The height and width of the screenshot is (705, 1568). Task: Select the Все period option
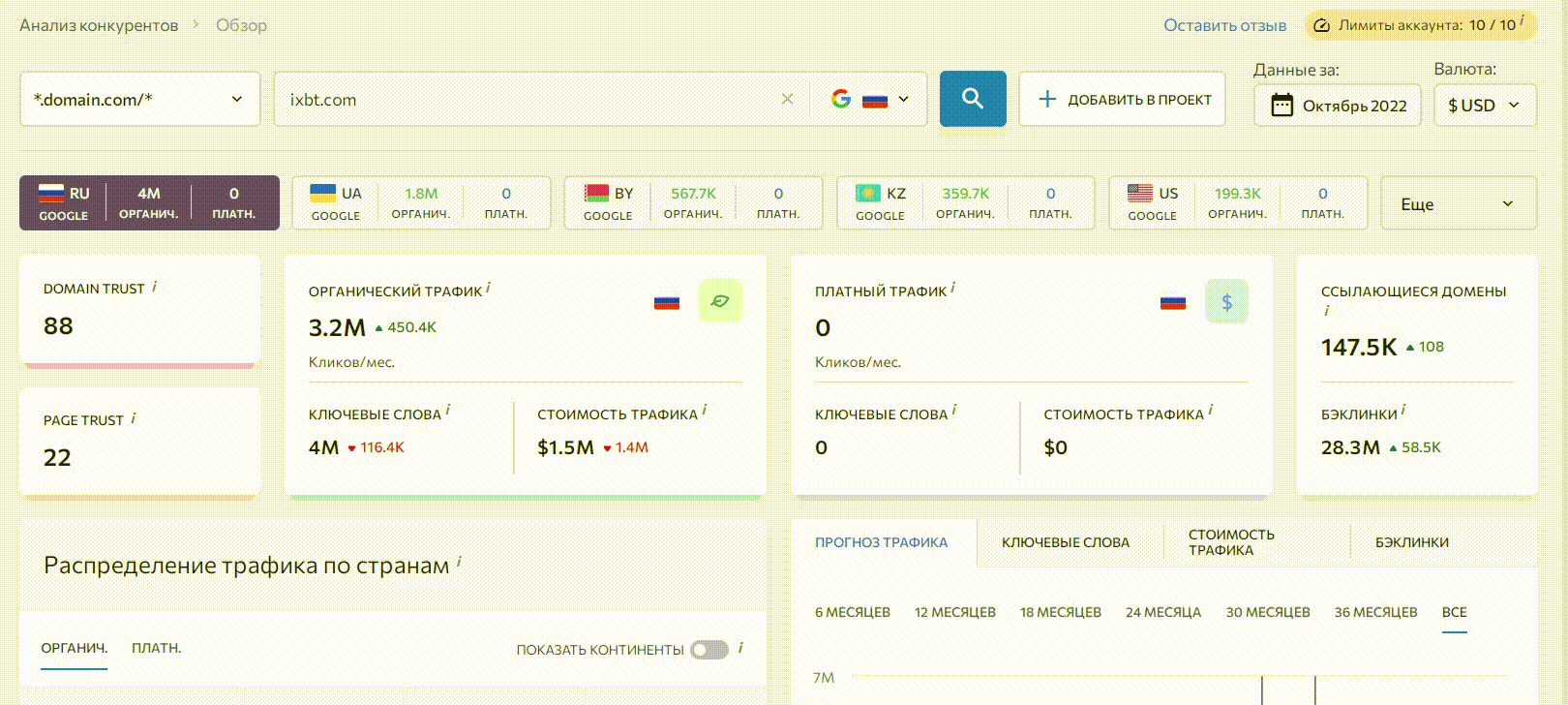point(1455,612)
